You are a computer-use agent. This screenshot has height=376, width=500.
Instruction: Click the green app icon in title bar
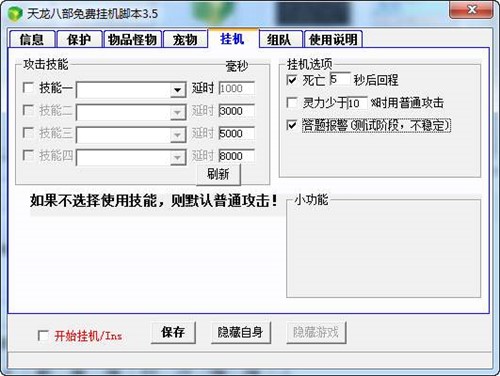click(x=15, y=13)
